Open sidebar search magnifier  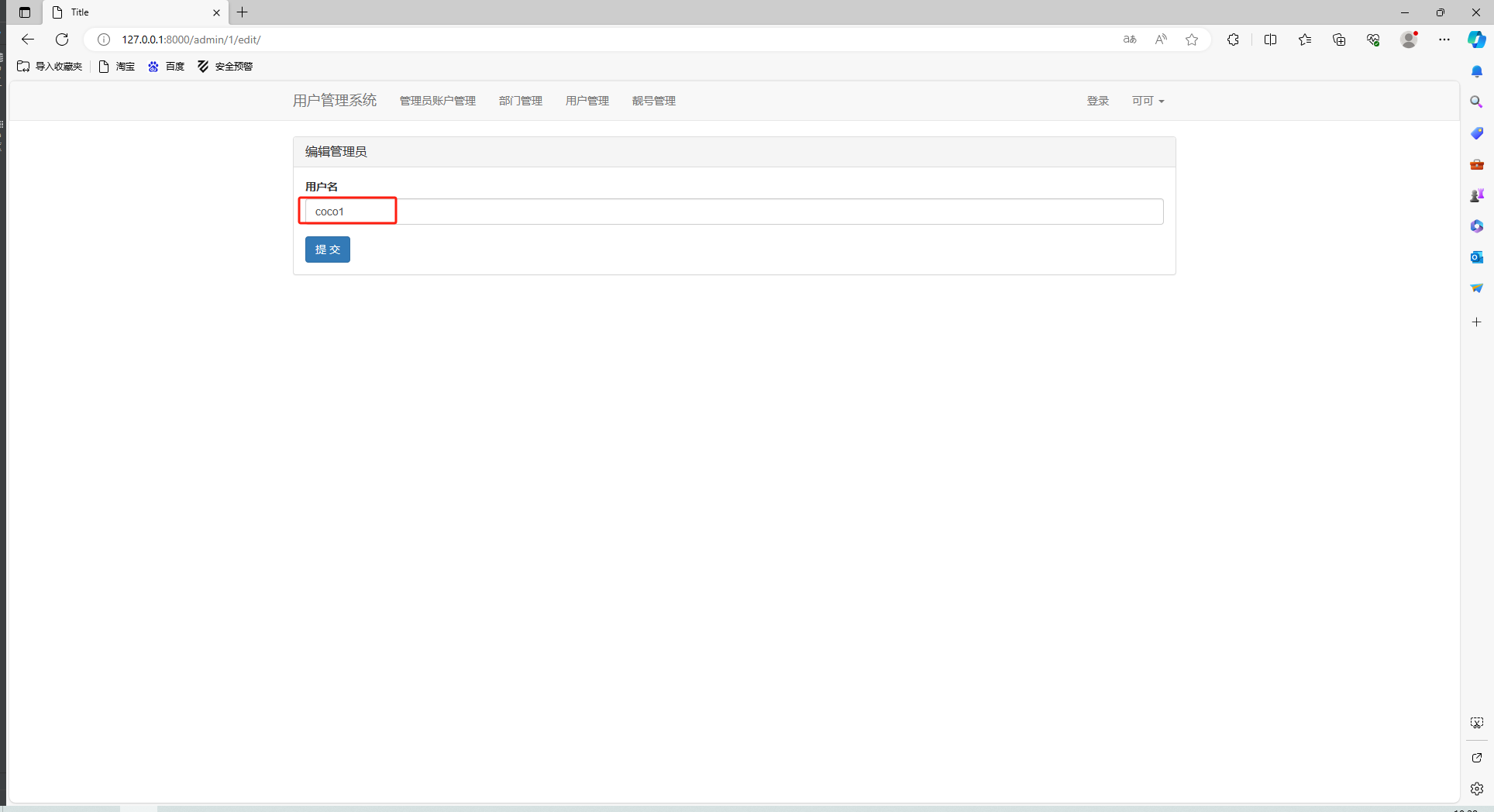tap(1477, 102)
